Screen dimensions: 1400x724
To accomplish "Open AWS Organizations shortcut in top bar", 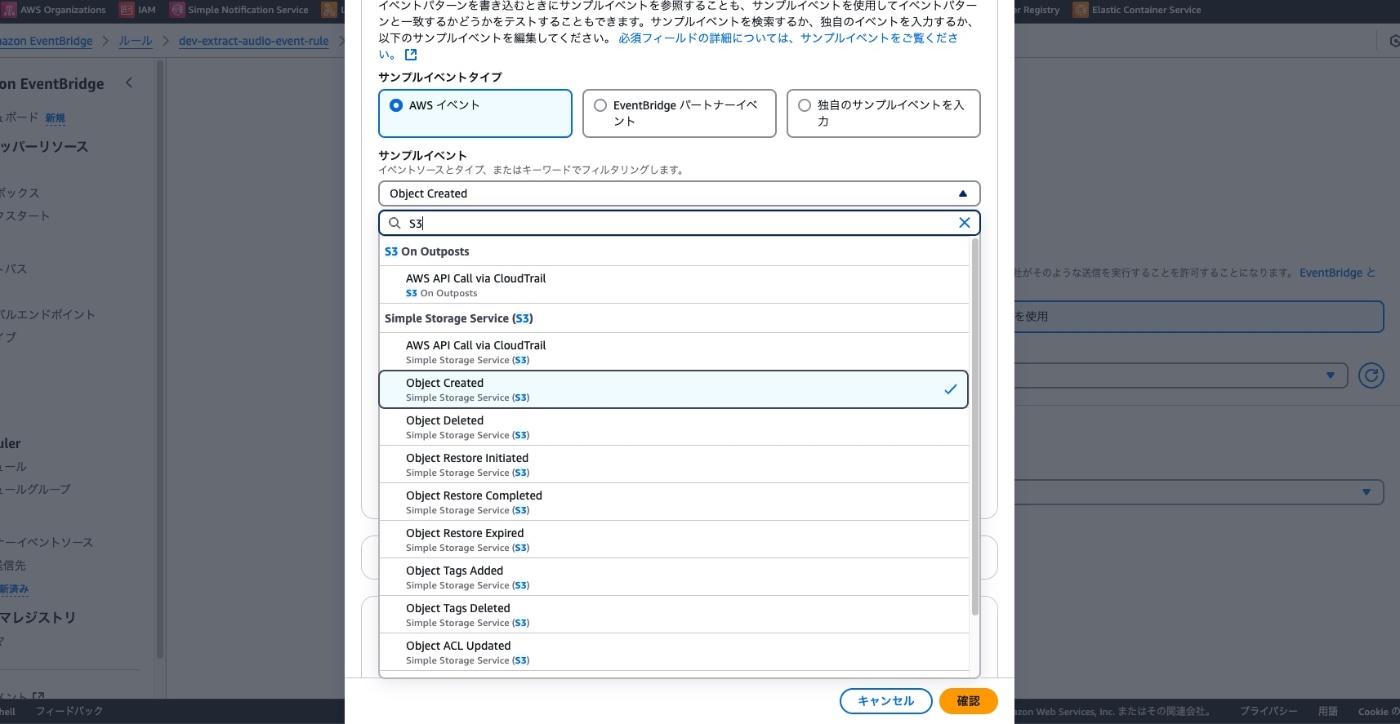I will [x=53, y=10].
